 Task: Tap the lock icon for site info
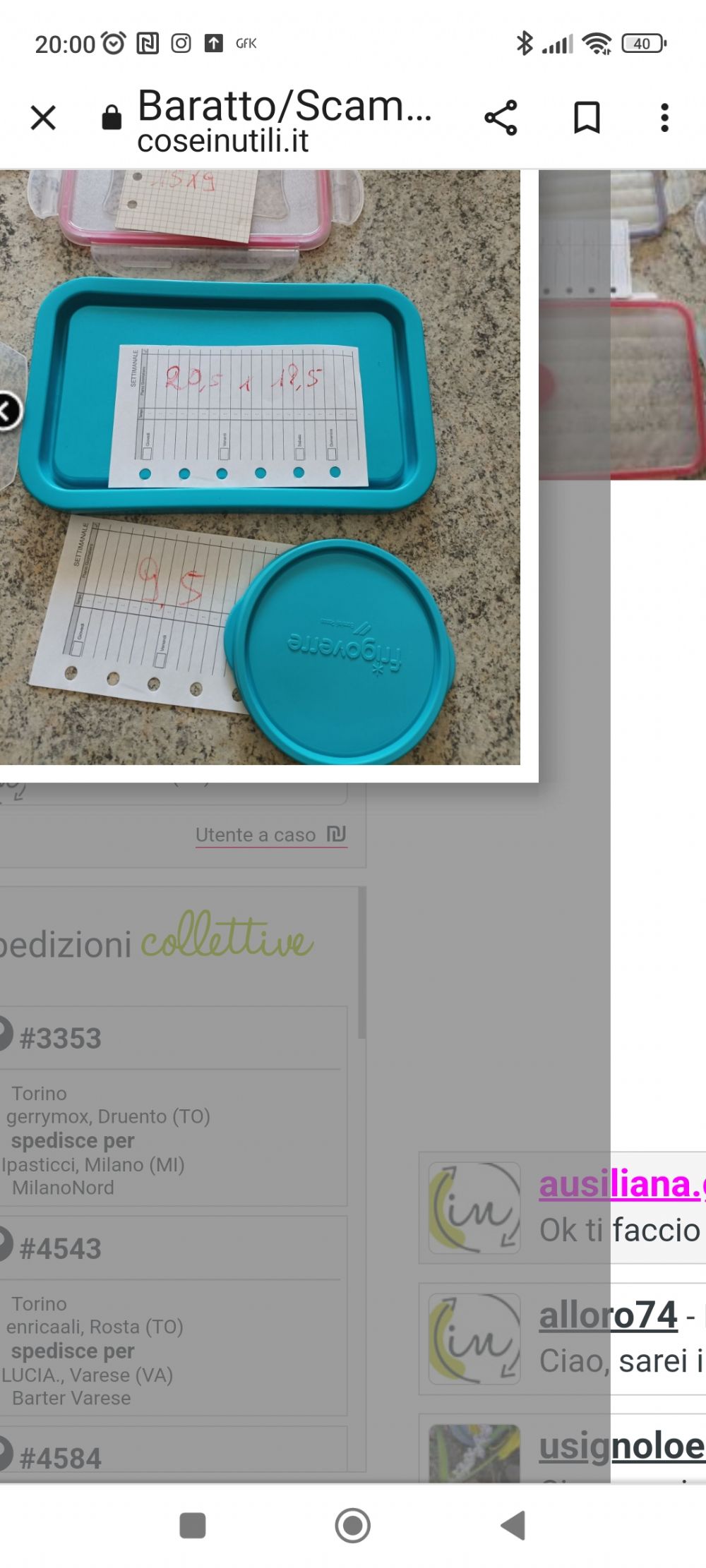point(112,118)
